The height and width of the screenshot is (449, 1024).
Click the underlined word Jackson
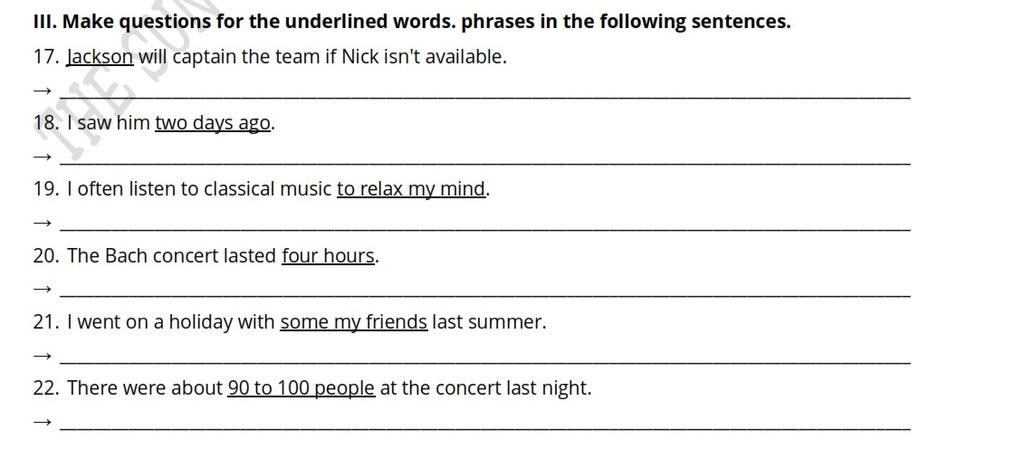pos(100,57)
